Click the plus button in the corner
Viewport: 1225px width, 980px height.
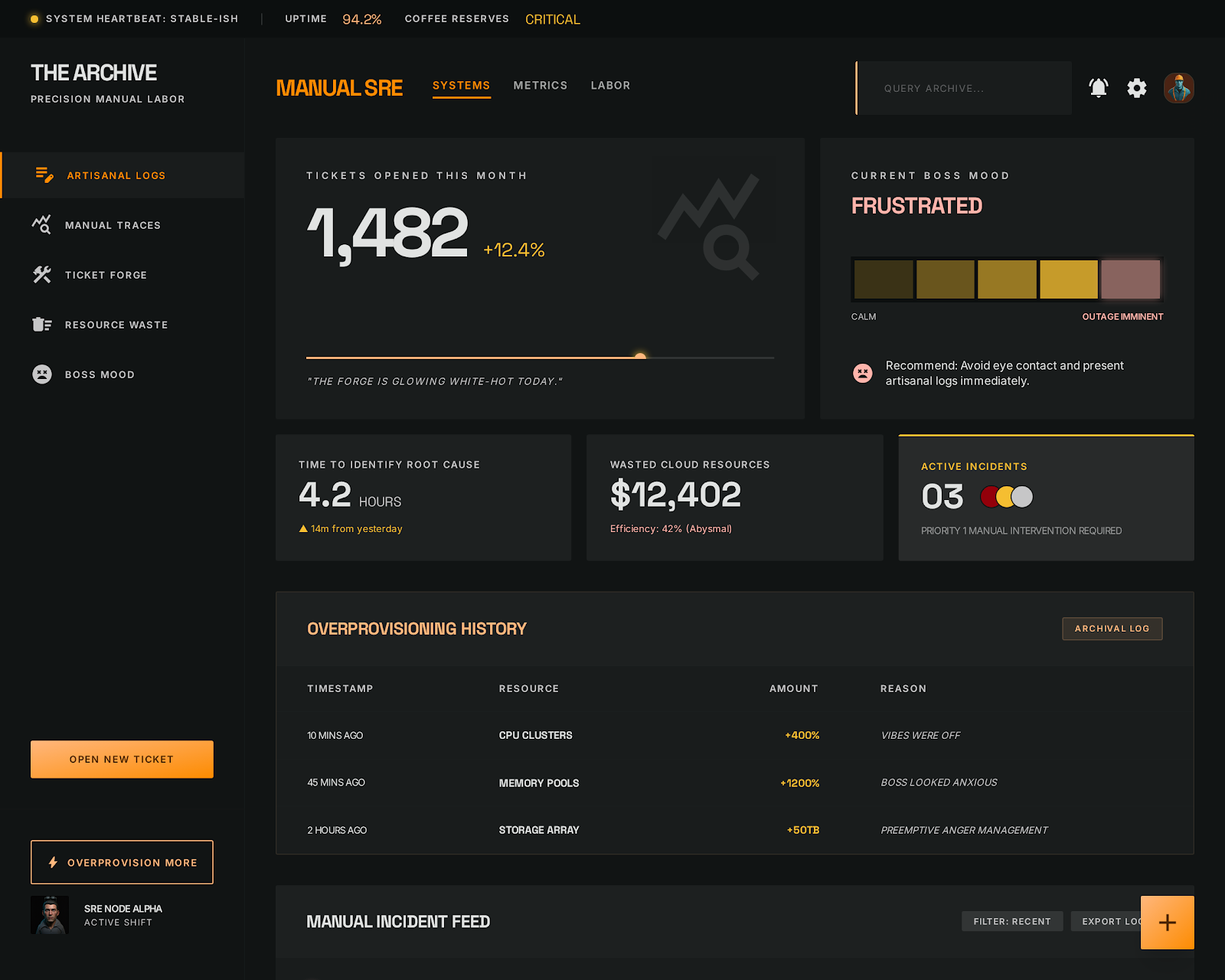[x=1167, y=923]
